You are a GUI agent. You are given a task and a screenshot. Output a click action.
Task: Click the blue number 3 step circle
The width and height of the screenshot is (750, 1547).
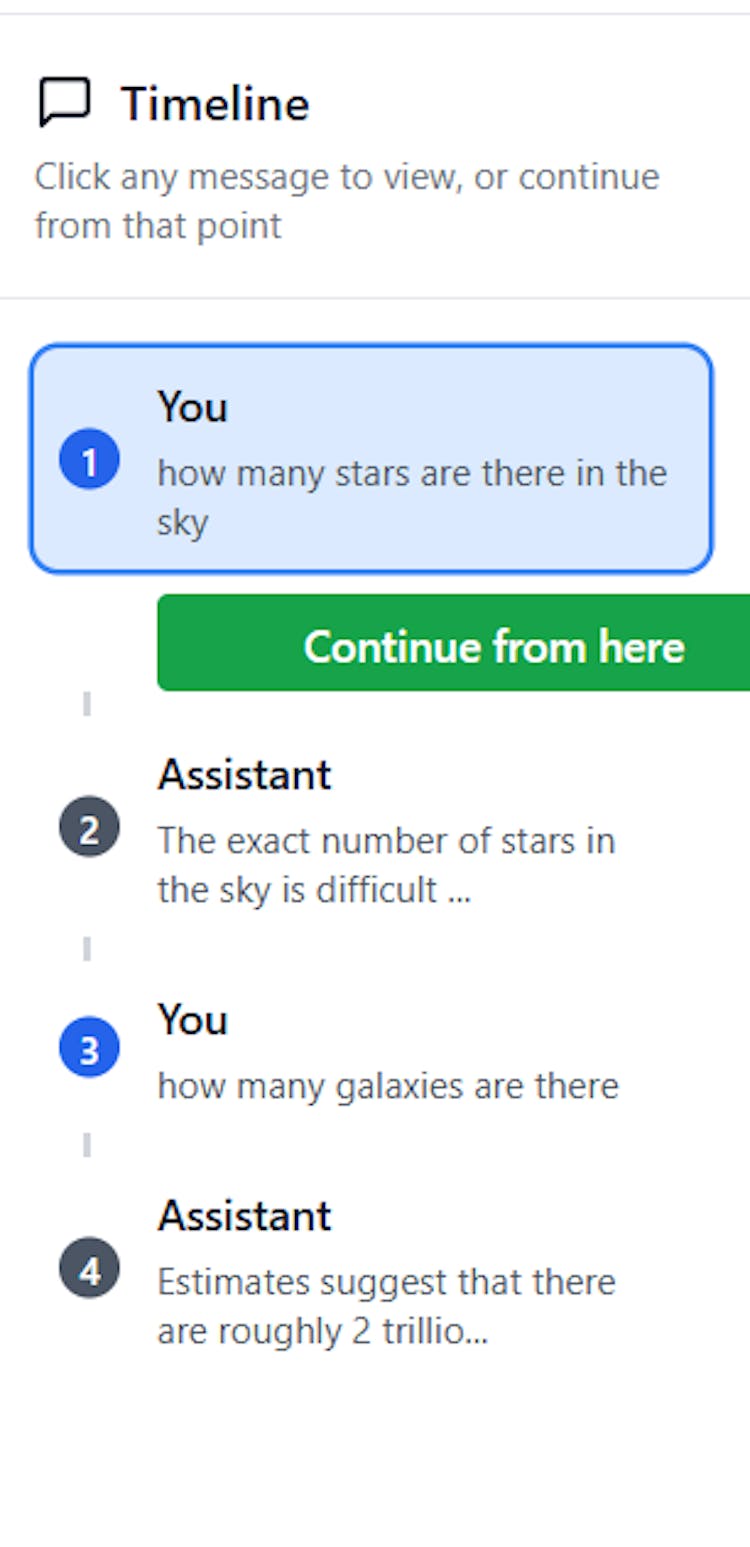click(x=89, y=1048)
